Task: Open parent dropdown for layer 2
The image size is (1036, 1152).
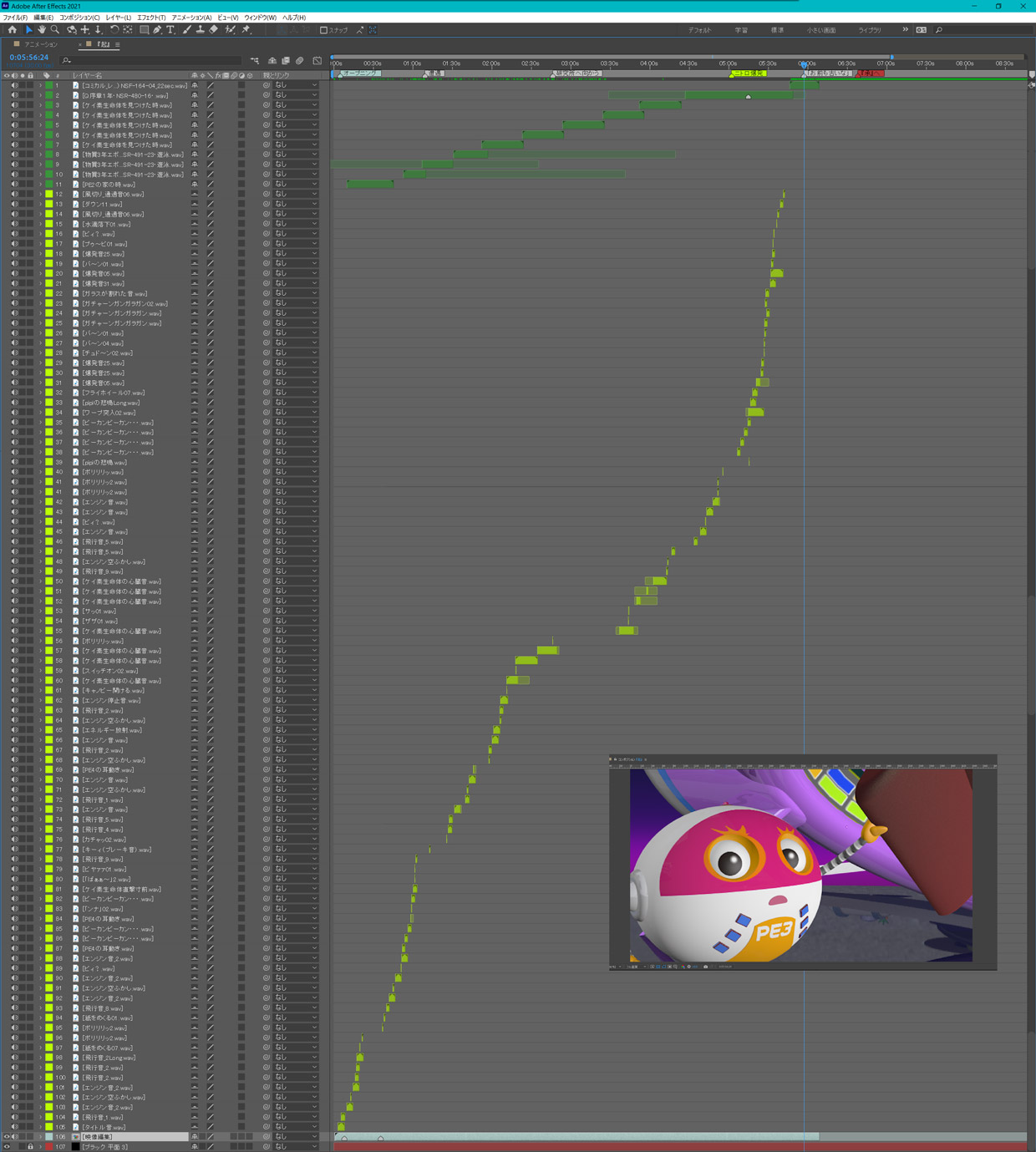Action: point(296,95)
